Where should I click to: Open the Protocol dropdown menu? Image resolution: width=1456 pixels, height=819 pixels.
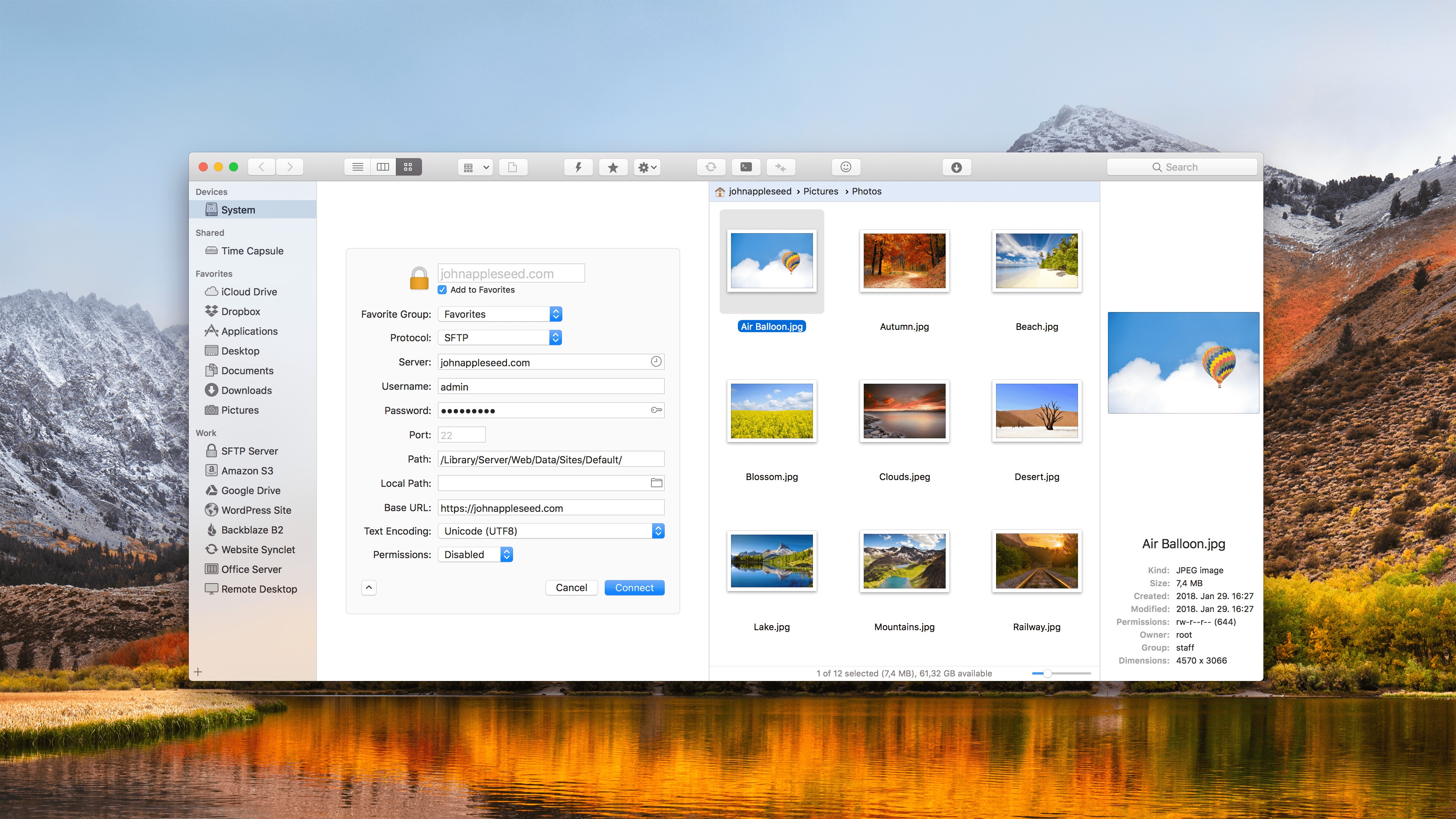(x=557, y=337)
